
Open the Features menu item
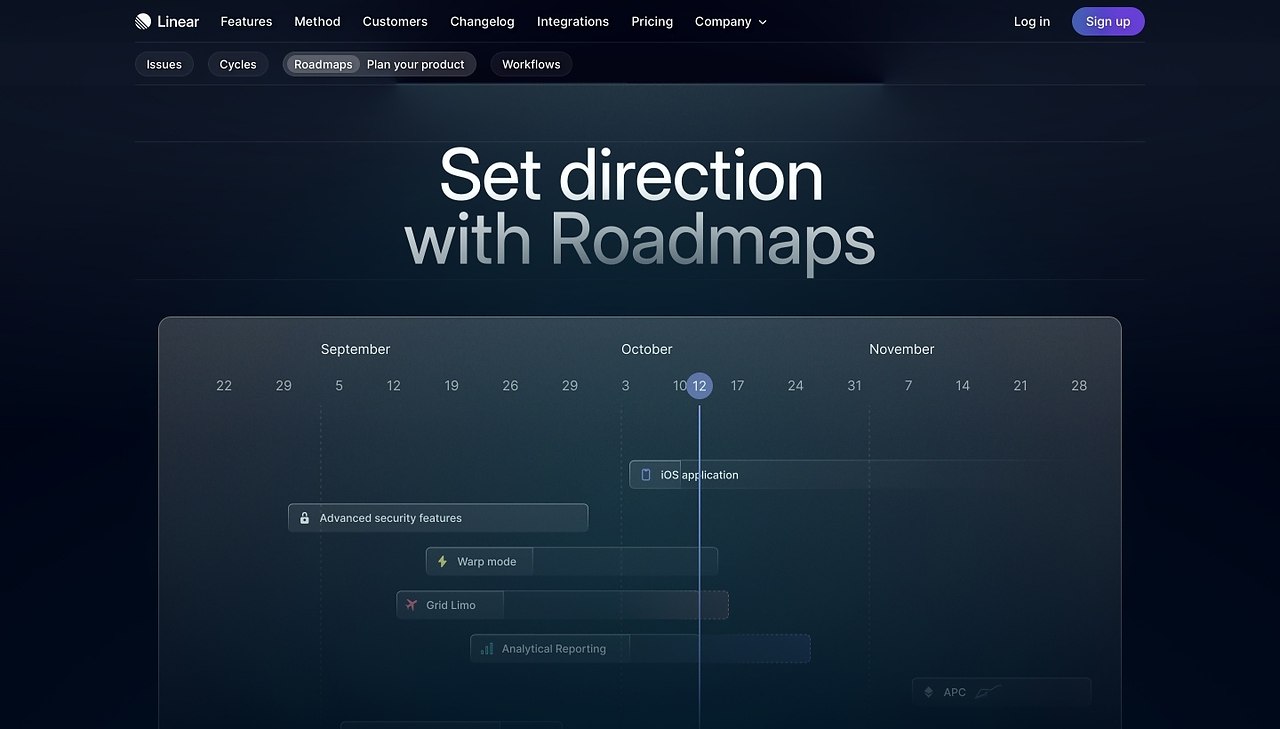point(246,21)
